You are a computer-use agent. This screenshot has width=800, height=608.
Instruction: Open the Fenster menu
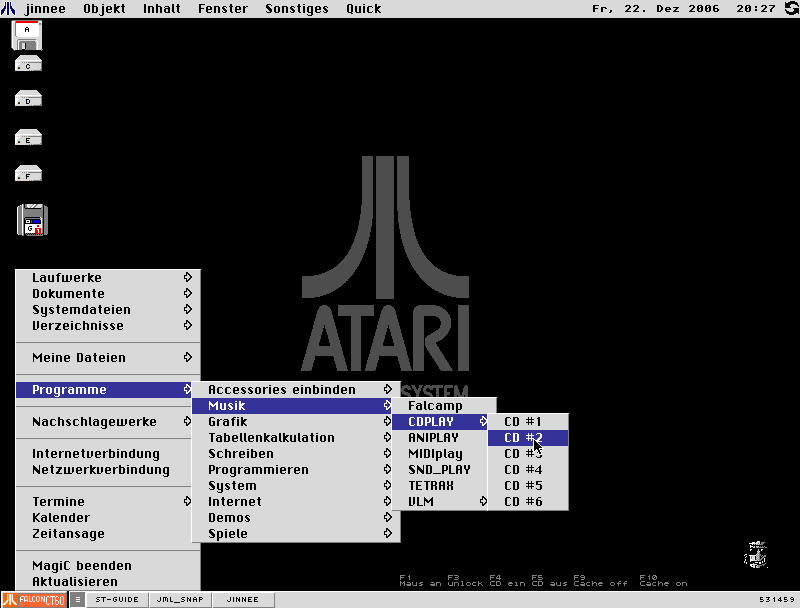223,9
